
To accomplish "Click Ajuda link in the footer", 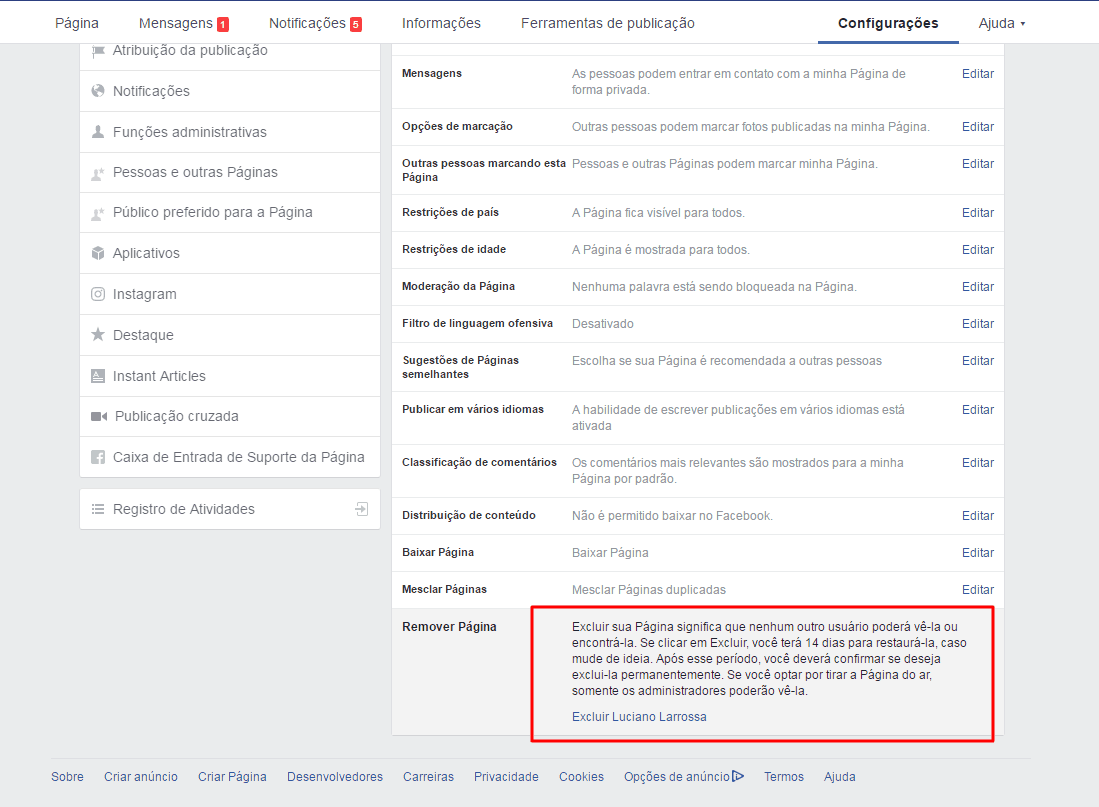I will (840, 777).
